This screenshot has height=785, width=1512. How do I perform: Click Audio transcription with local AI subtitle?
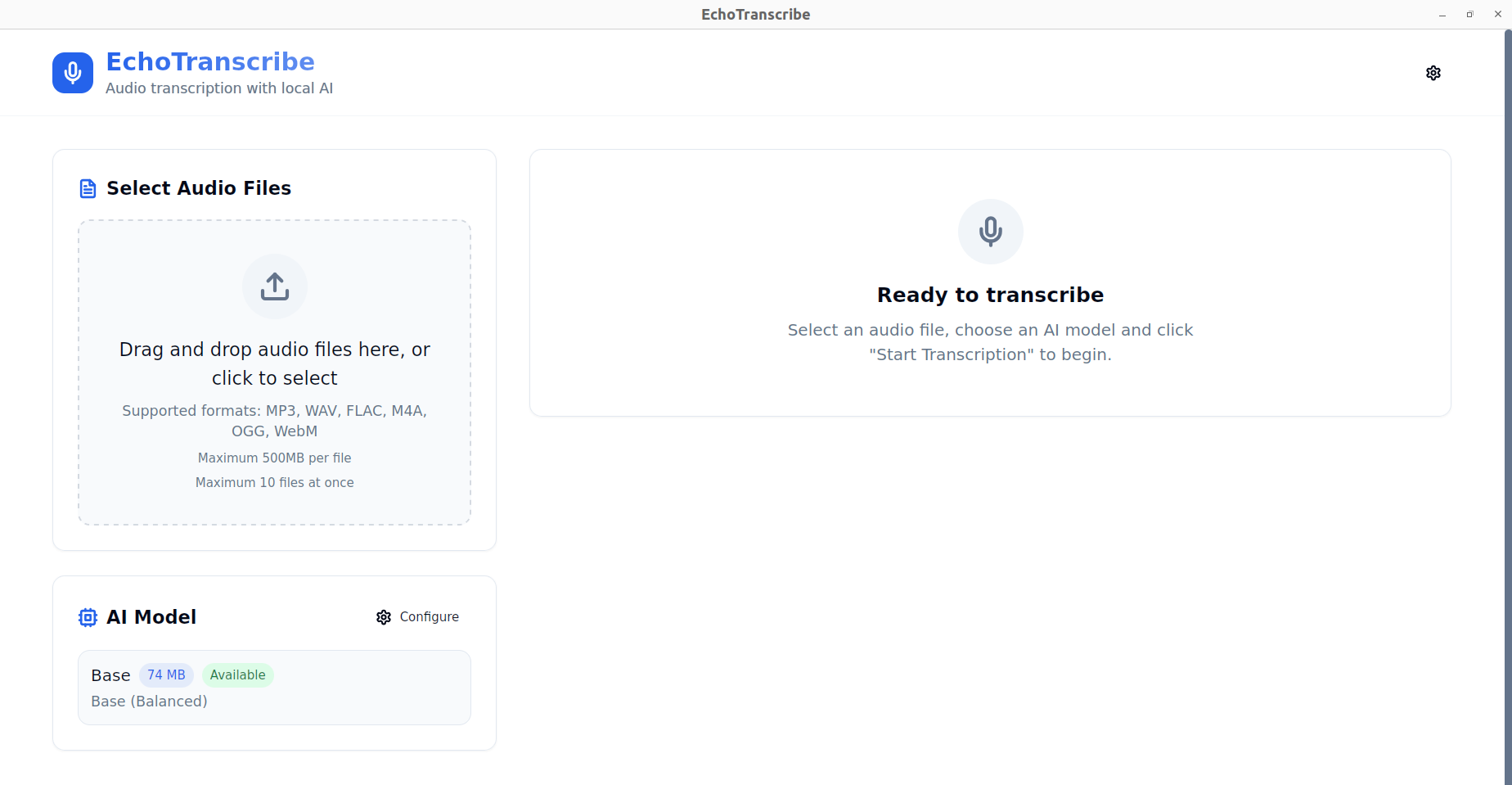(x=219, y=88)
